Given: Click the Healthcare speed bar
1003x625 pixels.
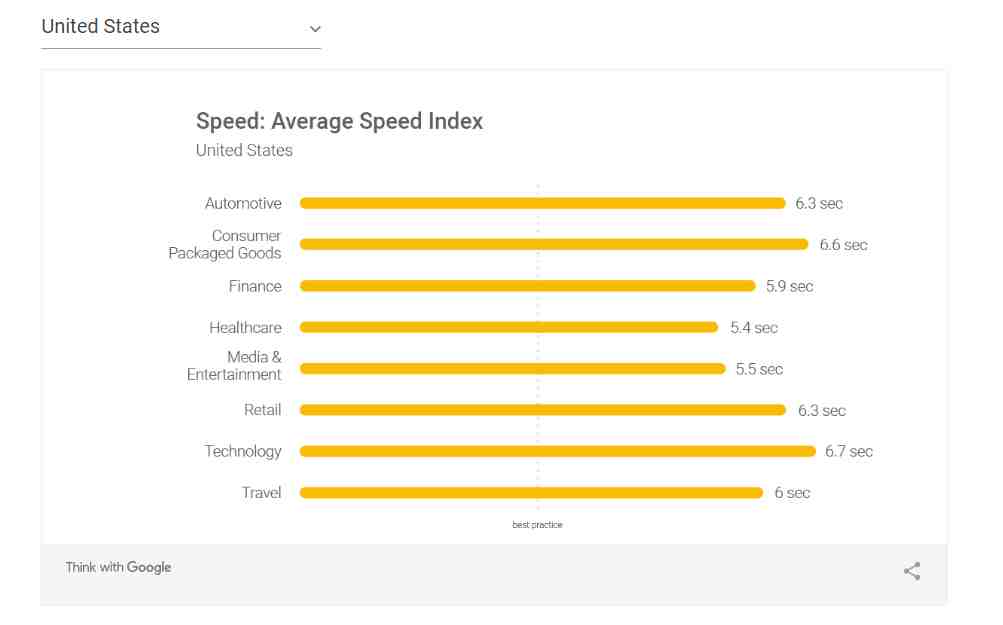Looking at the screenshot, I should tap(509, 327).
